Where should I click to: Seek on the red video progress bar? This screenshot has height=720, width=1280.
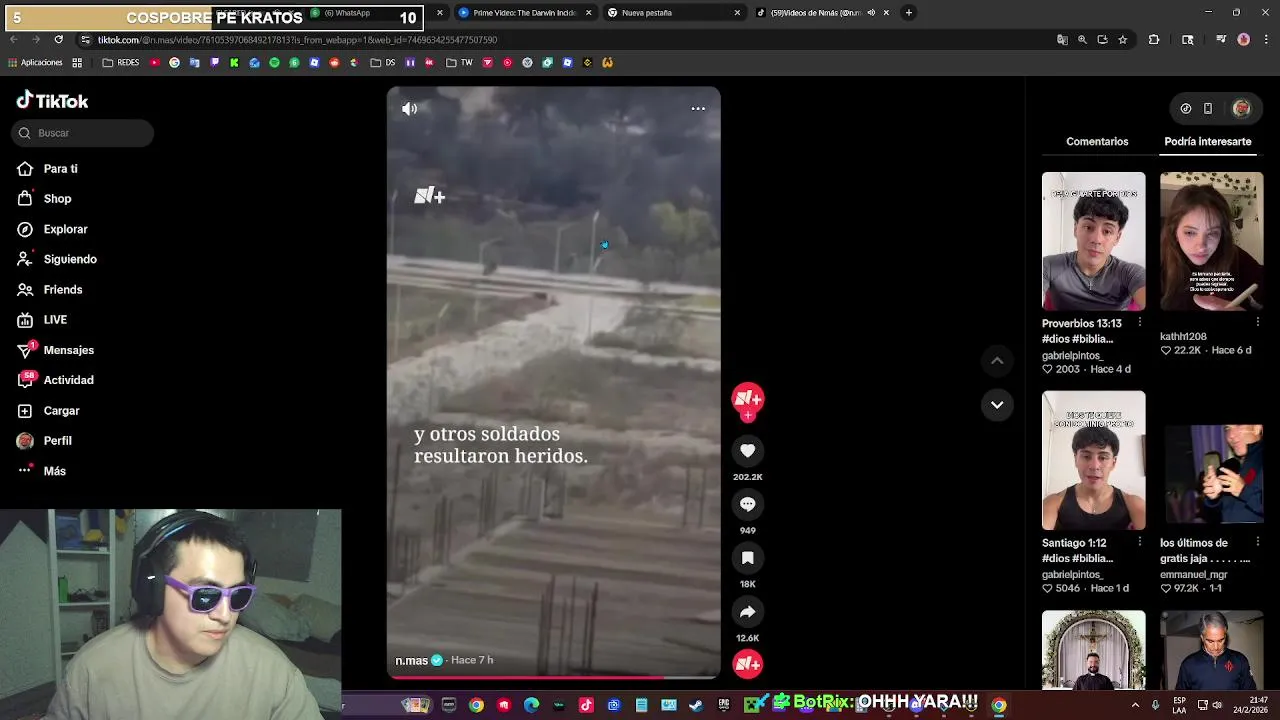coord(553,677)
